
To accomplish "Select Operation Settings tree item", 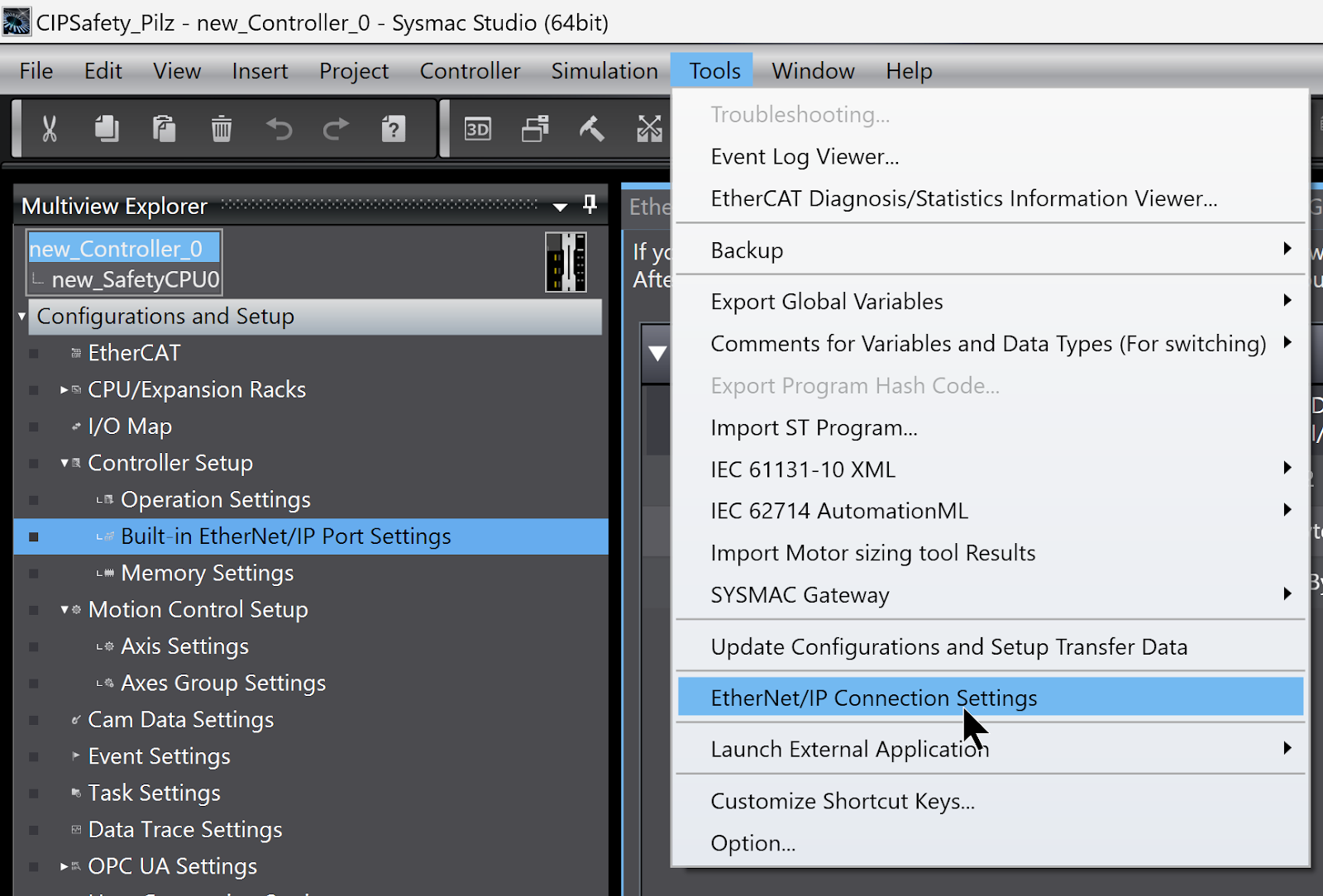I will pos(216,499).
